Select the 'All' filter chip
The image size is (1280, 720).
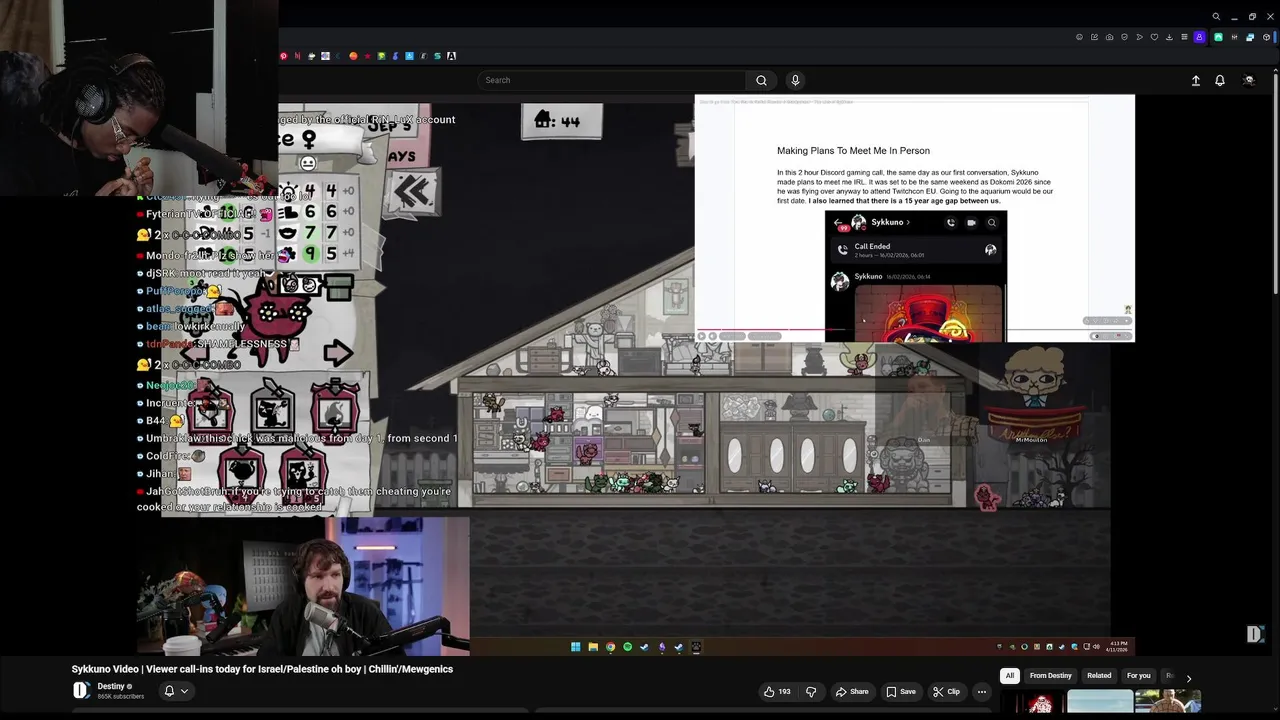1010,675
